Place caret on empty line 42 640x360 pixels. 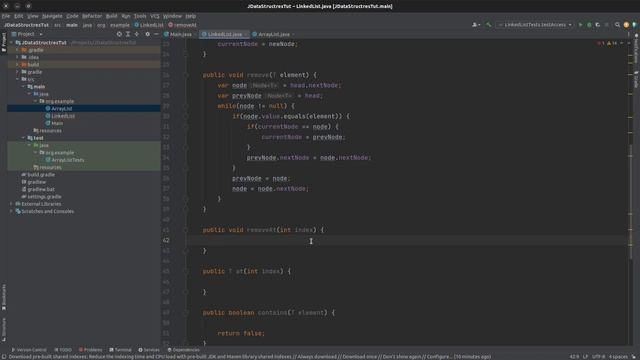[406, 240]
